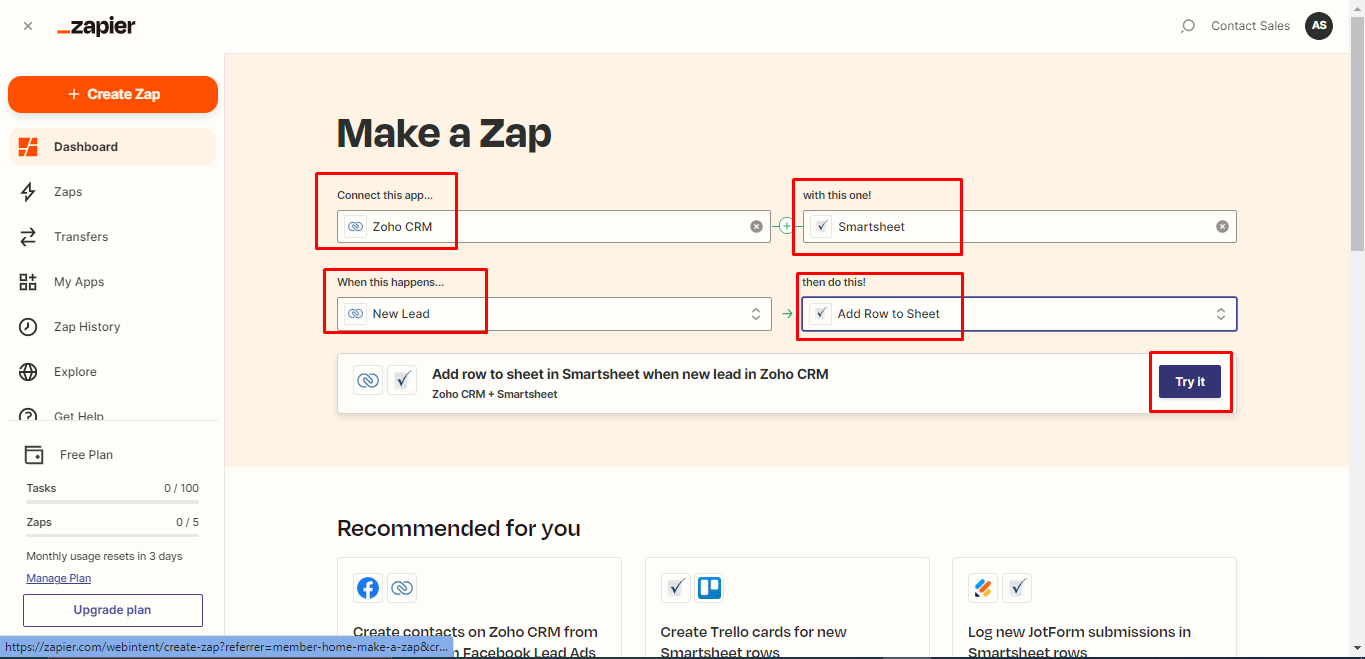Click the Free Plan label
The height and width of the screenshot is (659, 1365).
86,455
